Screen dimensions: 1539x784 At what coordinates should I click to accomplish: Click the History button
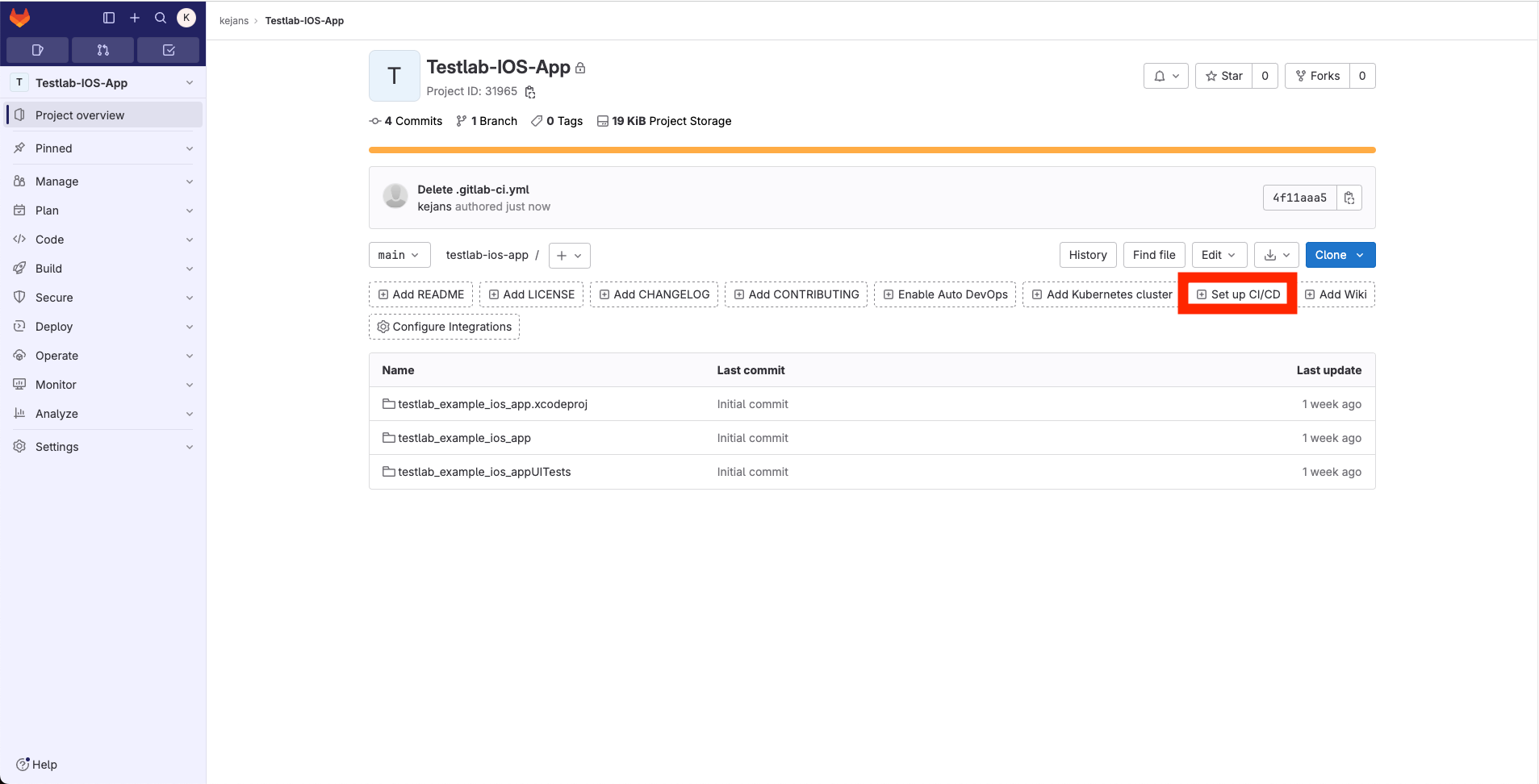(1088, 255)
